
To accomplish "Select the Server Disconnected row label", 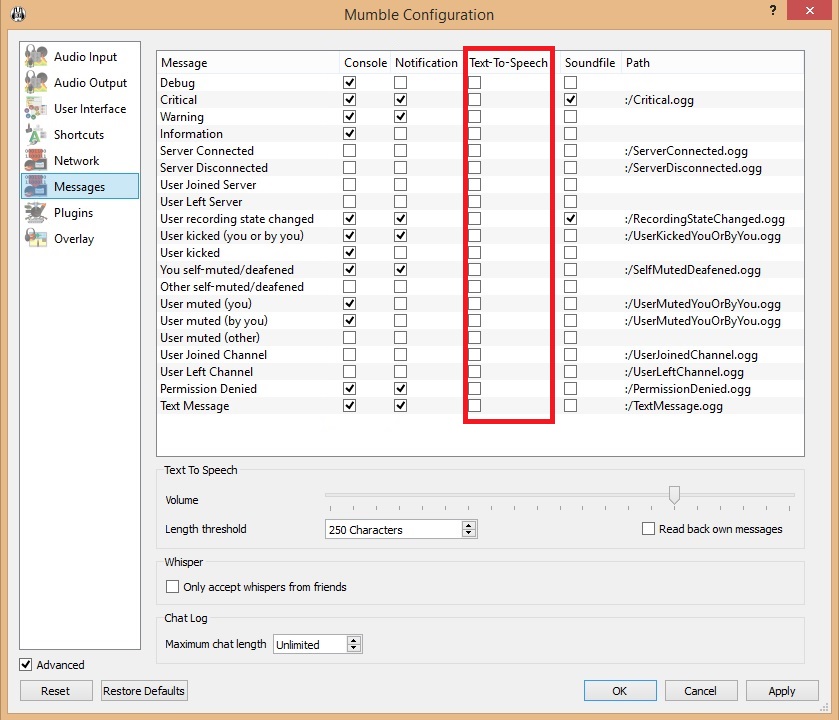I will coord(213,168).
